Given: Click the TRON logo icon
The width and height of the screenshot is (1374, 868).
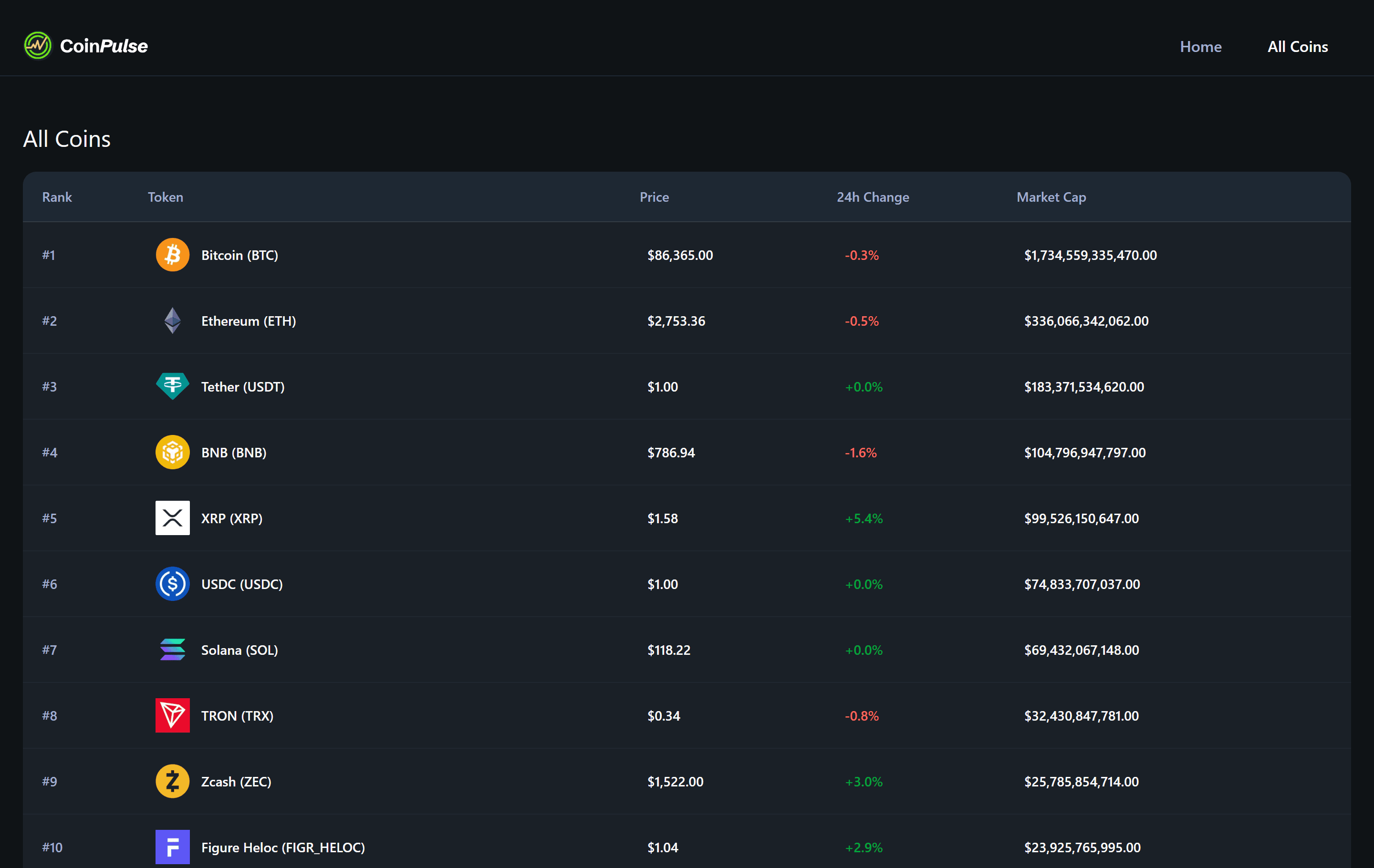Looking at the screenshot, I should point(172,715).
